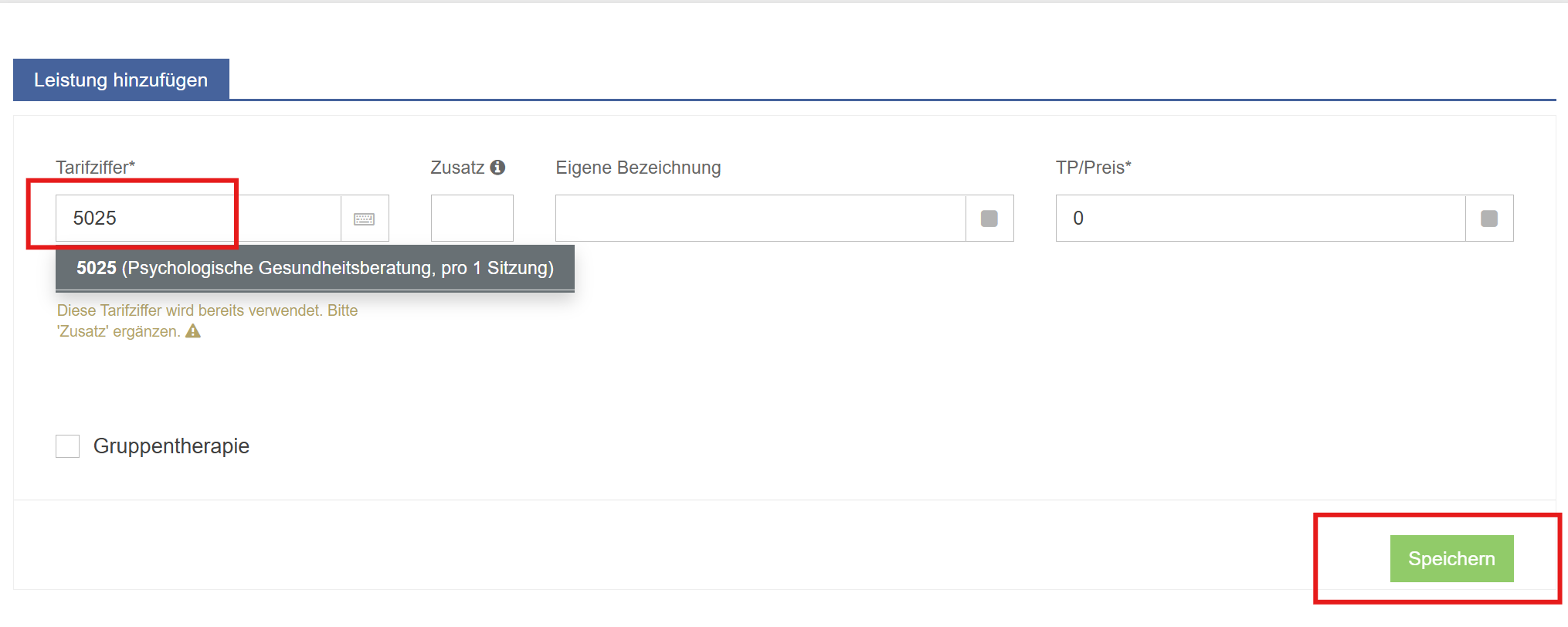The image size is (1568, 627).
Task: Click the keyboard icon beside Tarifziffer field
Action: click(365, 219)
